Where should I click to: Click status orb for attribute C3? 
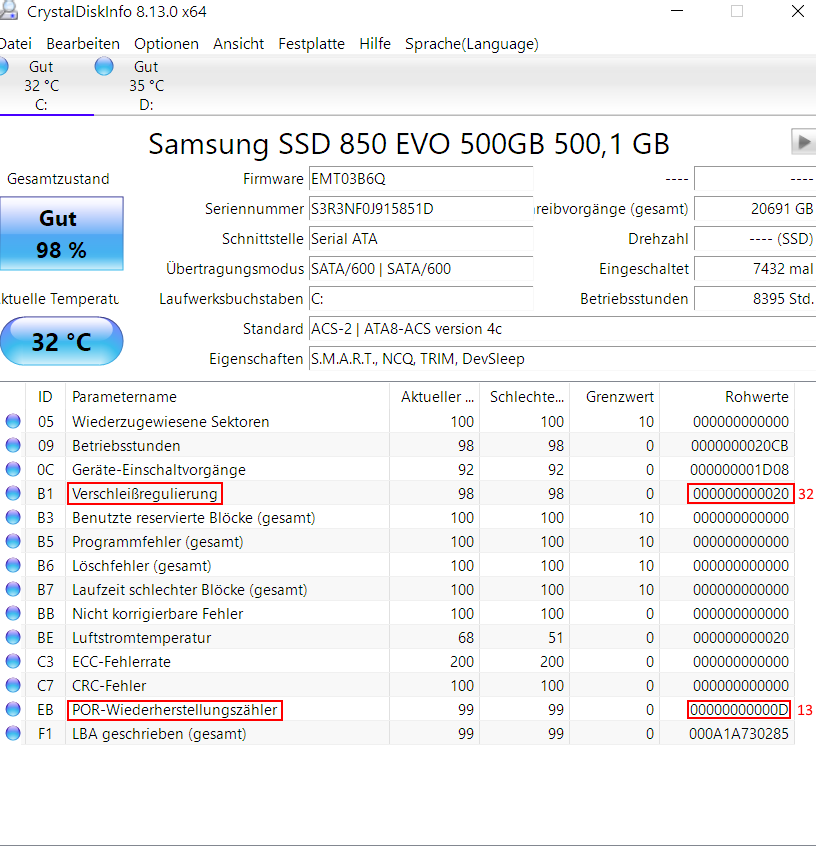click(x=13, y=661)
